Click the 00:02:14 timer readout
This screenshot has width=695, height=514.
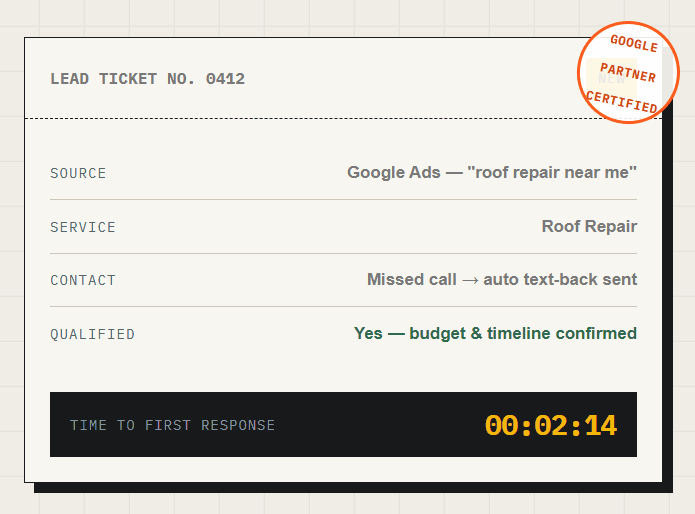click(x=551, y=425)
